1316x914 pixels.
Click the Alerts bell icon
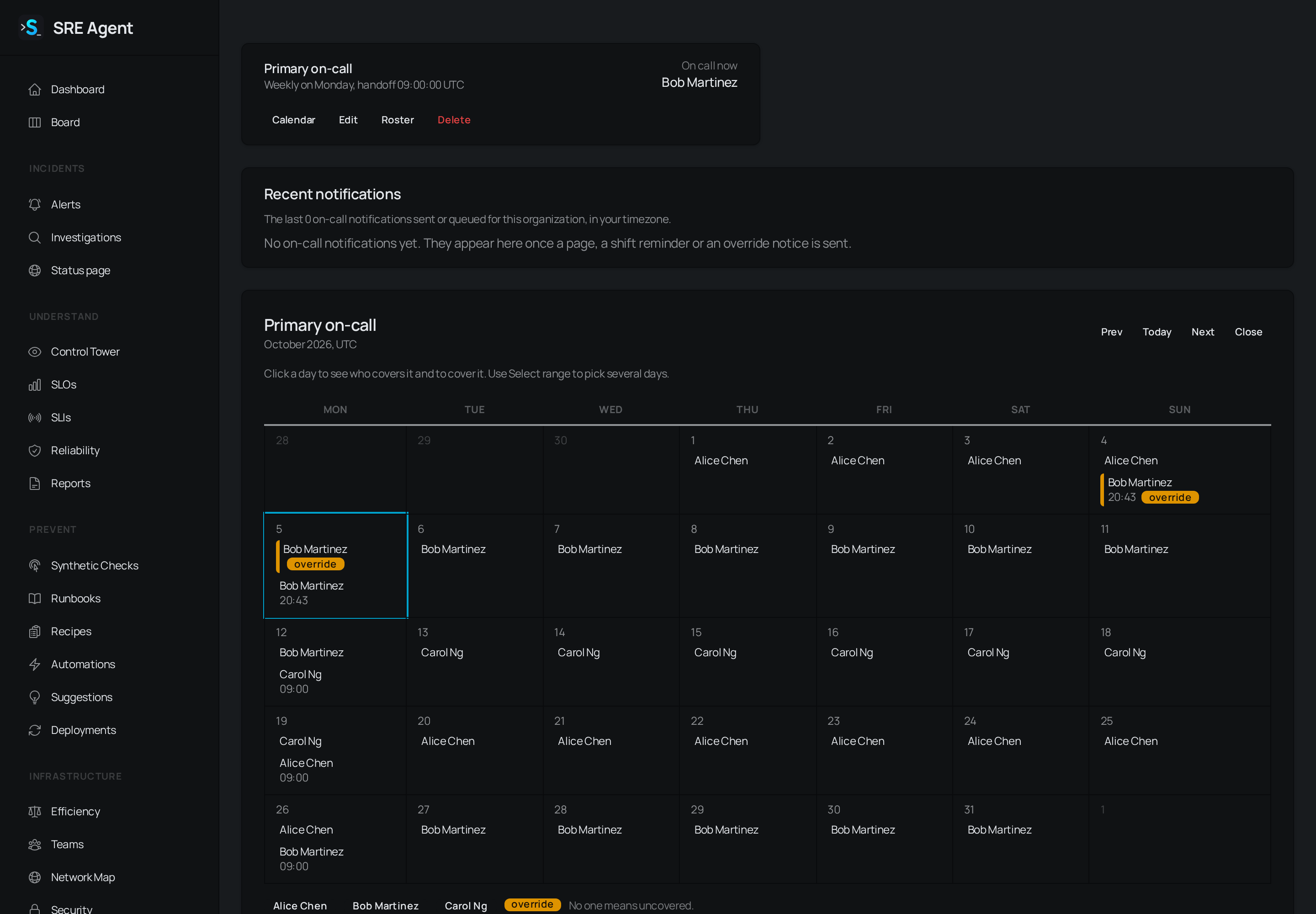[x=35, y=204]
